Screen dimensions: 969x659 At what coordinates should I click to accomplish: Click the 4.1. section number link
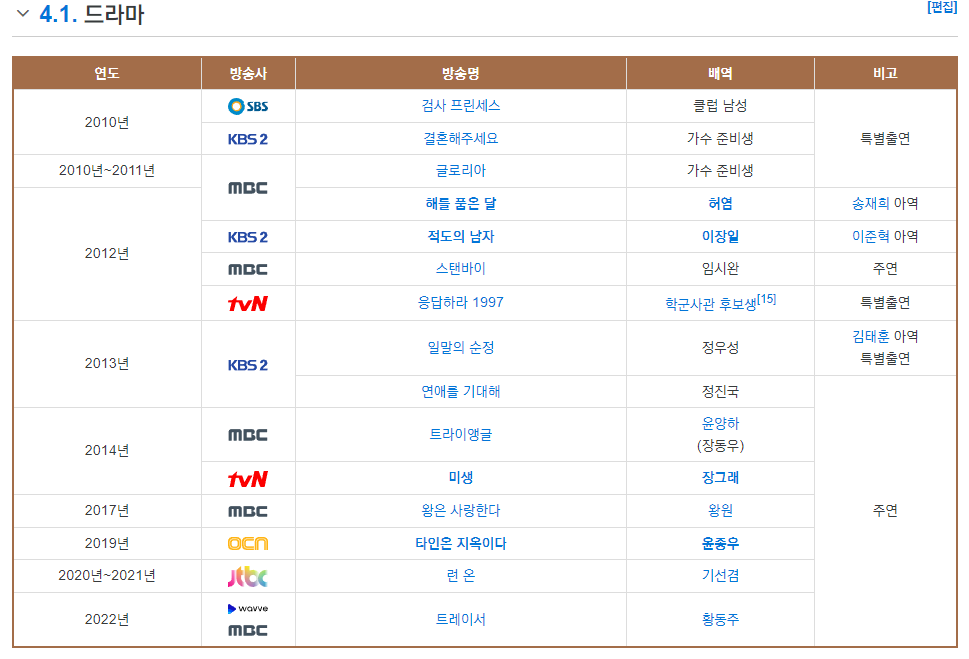tap(58, 14)
